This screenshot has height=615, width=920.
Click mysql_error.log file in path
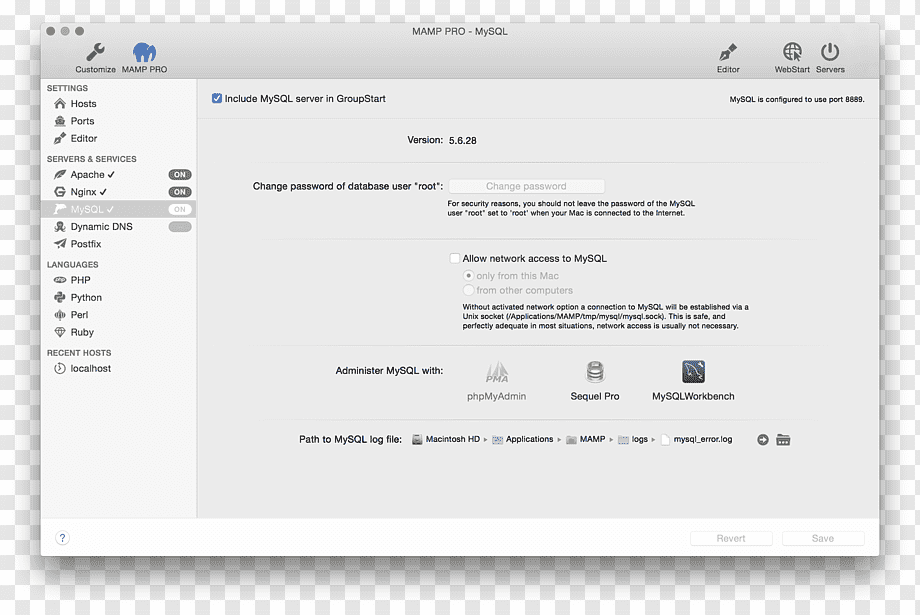point(696,440)
